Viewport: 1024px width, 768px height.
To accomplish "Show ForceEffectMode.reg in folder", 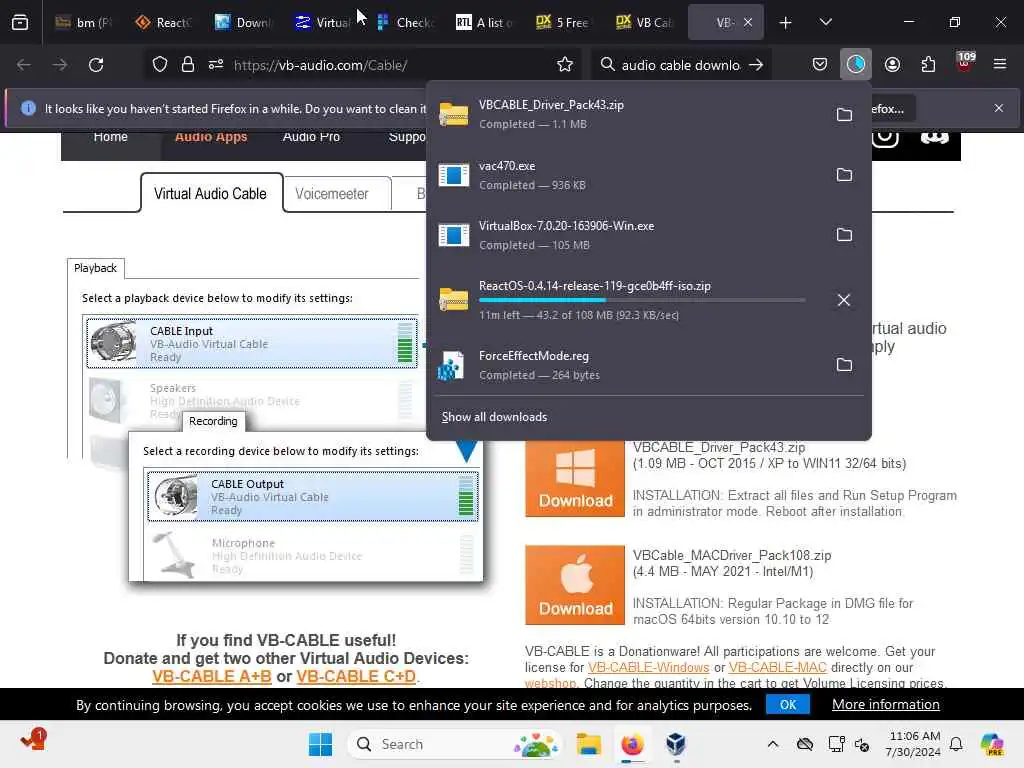I will tap(844, 365).
